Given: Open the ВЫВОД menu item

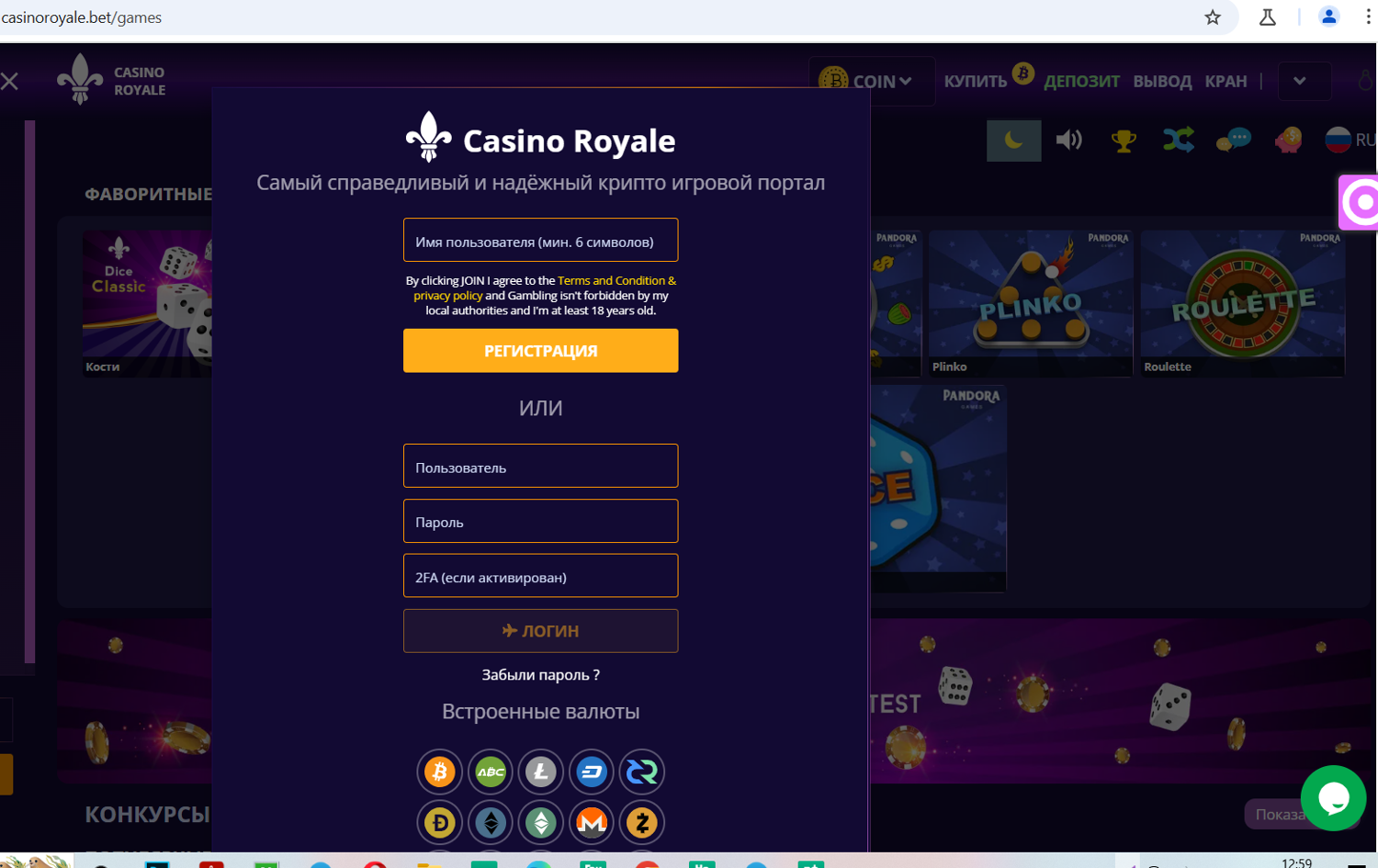Looking at the screenshot, I should [x=1162, y=82].
